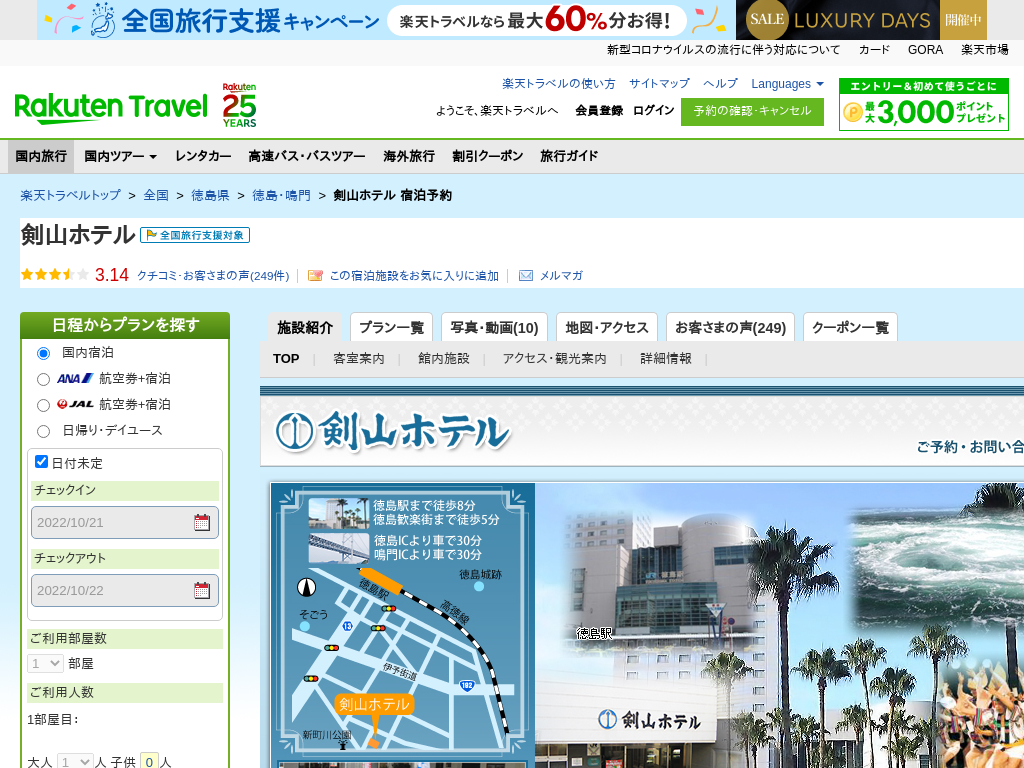Open the check-out date calendar icon
This screenshot has height=768, width=1024.
pyautogui.click(x=202, y=590)
